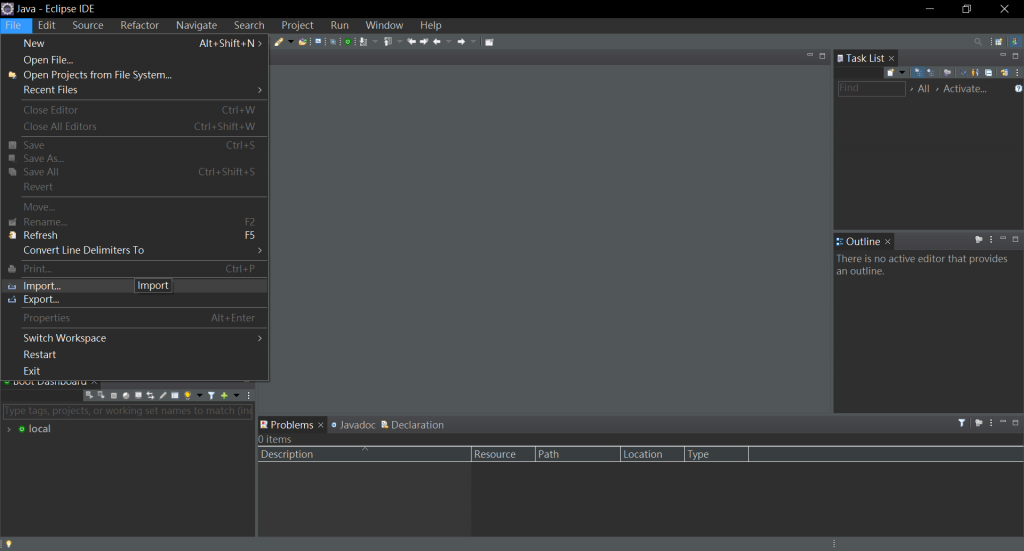The image size is (1024, 551).
Task: Toggle Focus on Workweek in Task List
Action: click(x=947, y=72)
